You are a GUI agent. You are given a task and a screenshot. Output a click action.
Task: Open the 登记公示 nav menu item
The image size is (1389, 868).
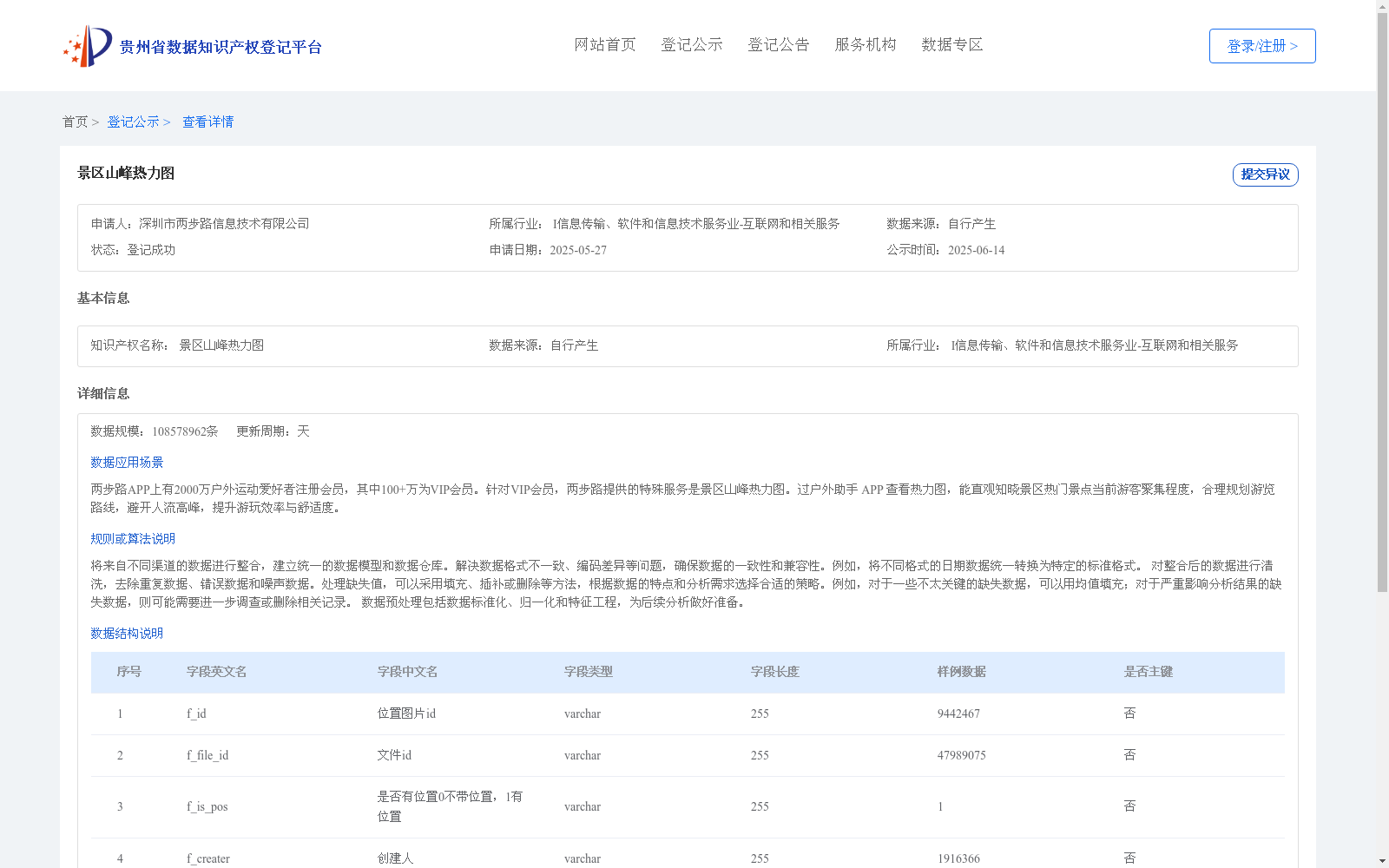(x=692, y=45)
